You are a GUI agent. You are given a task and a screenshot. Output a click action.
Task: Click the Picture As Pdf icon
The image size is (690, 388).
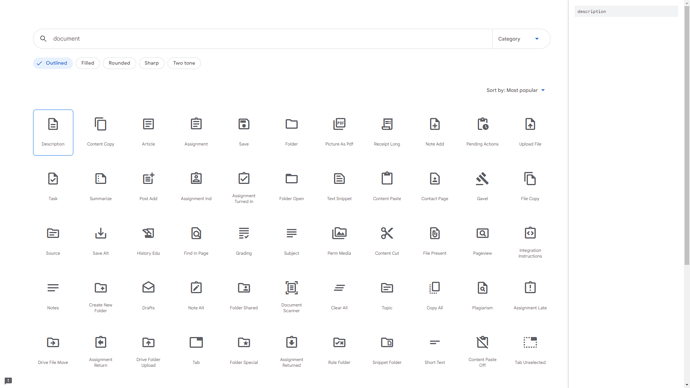(339, 124)
